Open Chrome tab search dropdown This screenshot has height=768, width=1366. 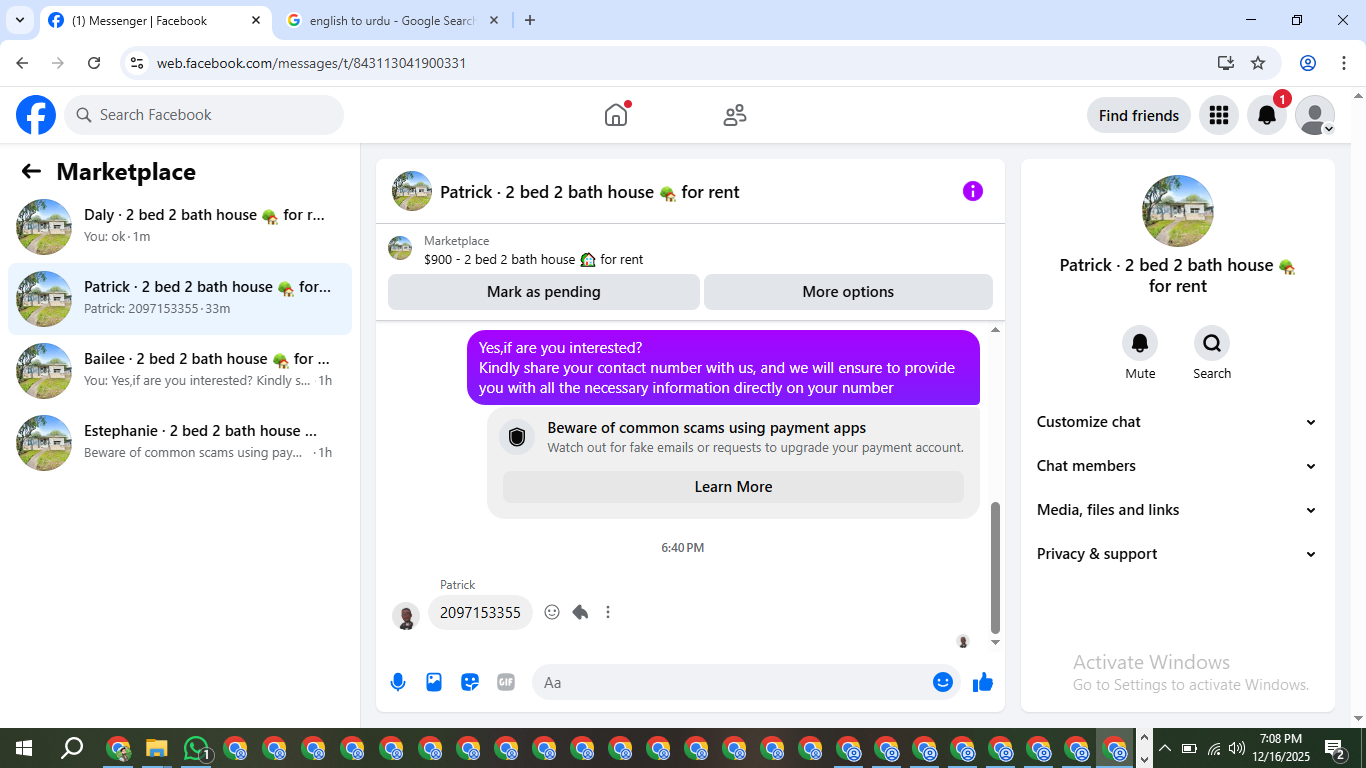(20, 20)
